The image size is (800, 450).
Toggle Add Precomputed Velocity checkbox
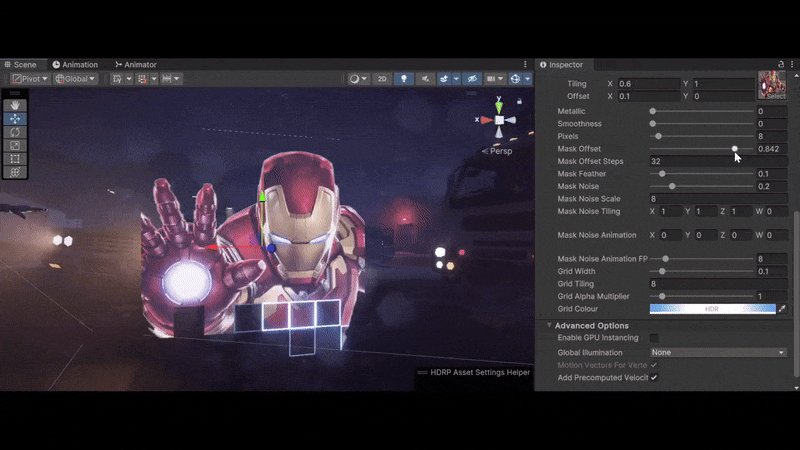click(654, 378)
